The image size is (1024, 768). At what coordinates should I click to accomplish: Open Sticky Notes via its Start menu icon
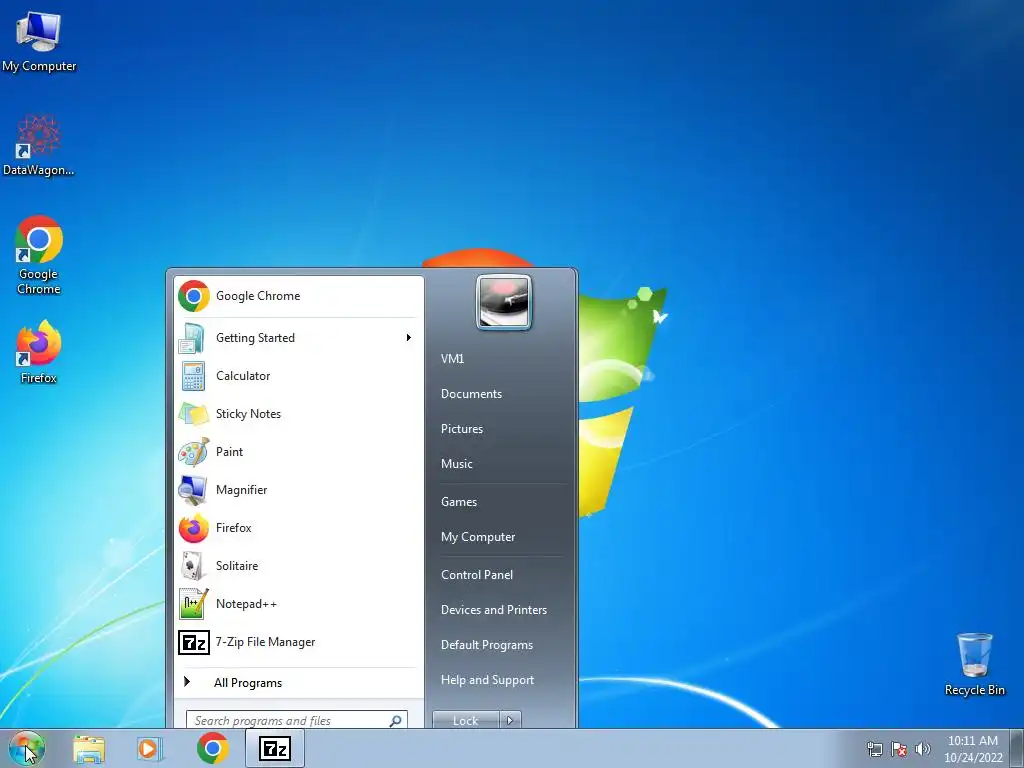(193, 413)
